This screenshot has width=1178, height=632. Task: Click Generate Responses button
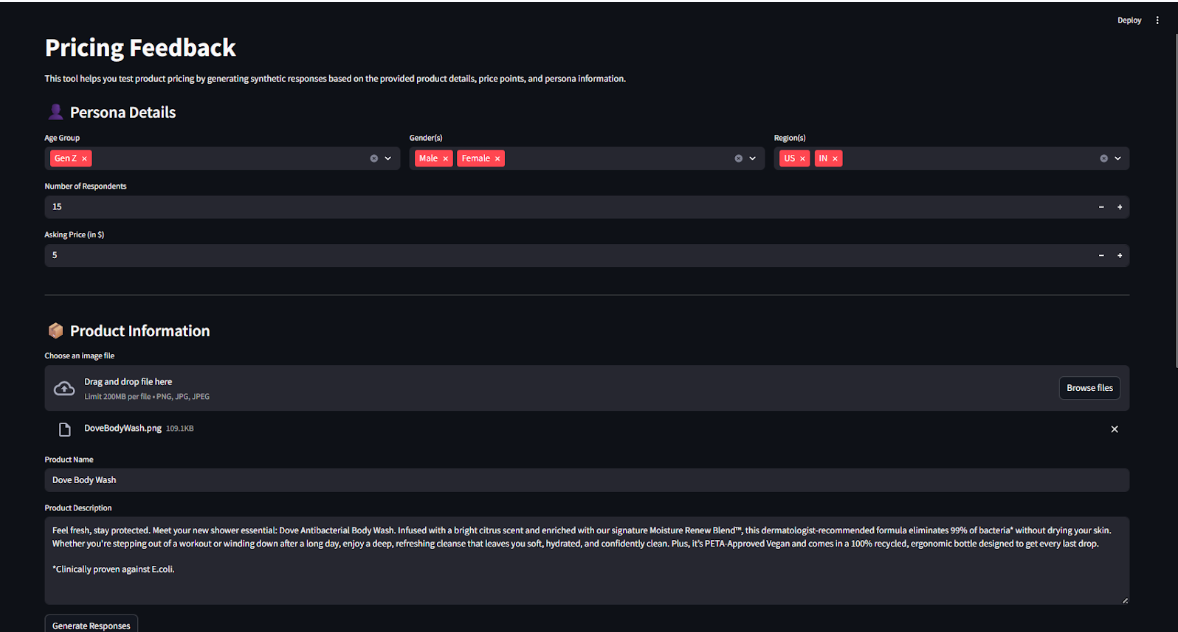tap(91, 625)
